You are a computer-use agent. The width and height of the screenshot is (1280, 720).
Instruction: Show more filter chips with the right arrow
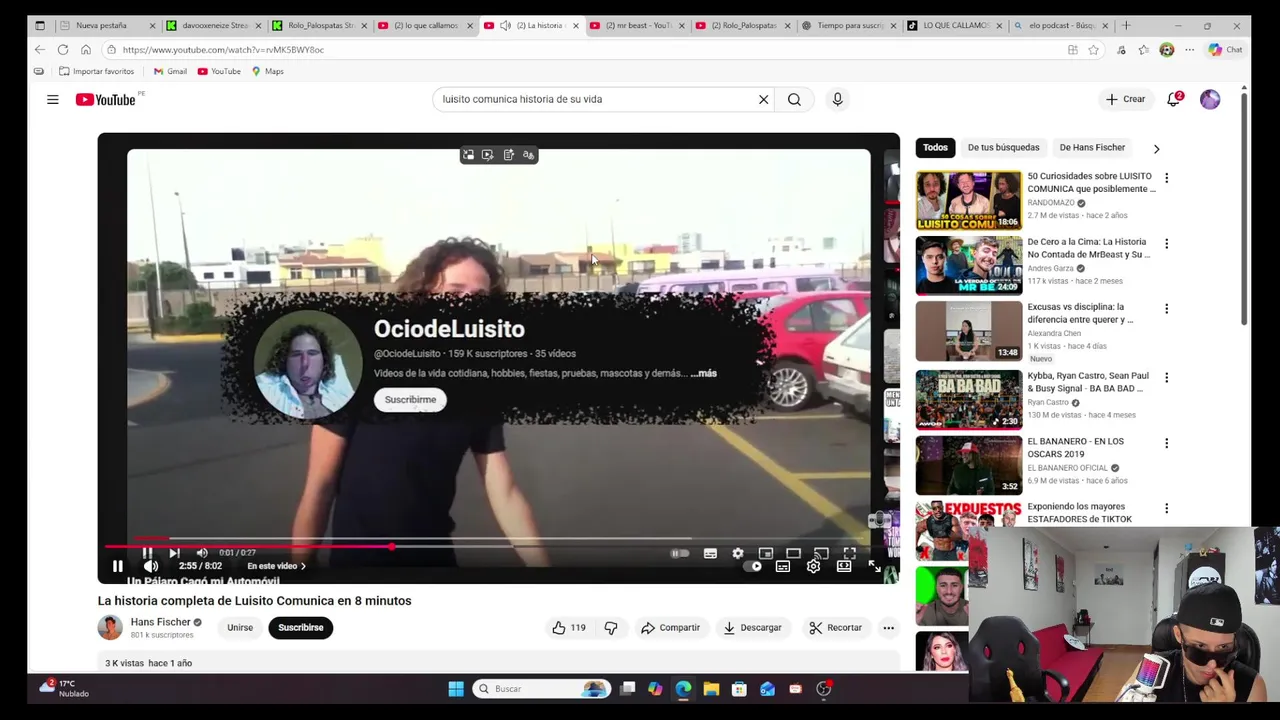click(x=1156, y=148)
